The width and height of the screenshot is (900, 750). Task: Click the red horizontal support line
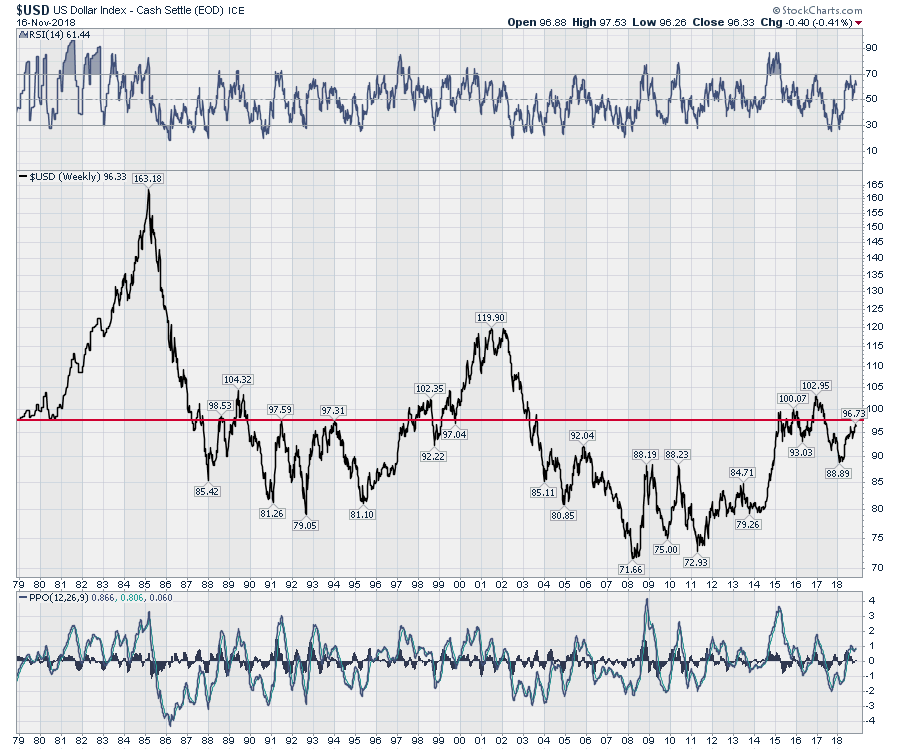click(440, 420)
